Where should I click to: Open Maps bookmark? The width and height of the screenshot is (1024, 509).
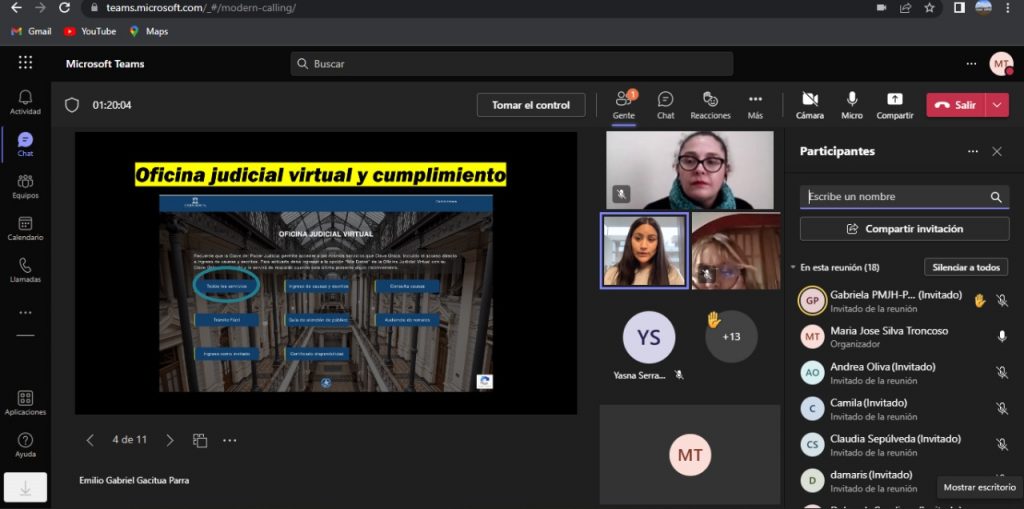tap(149, 31)
